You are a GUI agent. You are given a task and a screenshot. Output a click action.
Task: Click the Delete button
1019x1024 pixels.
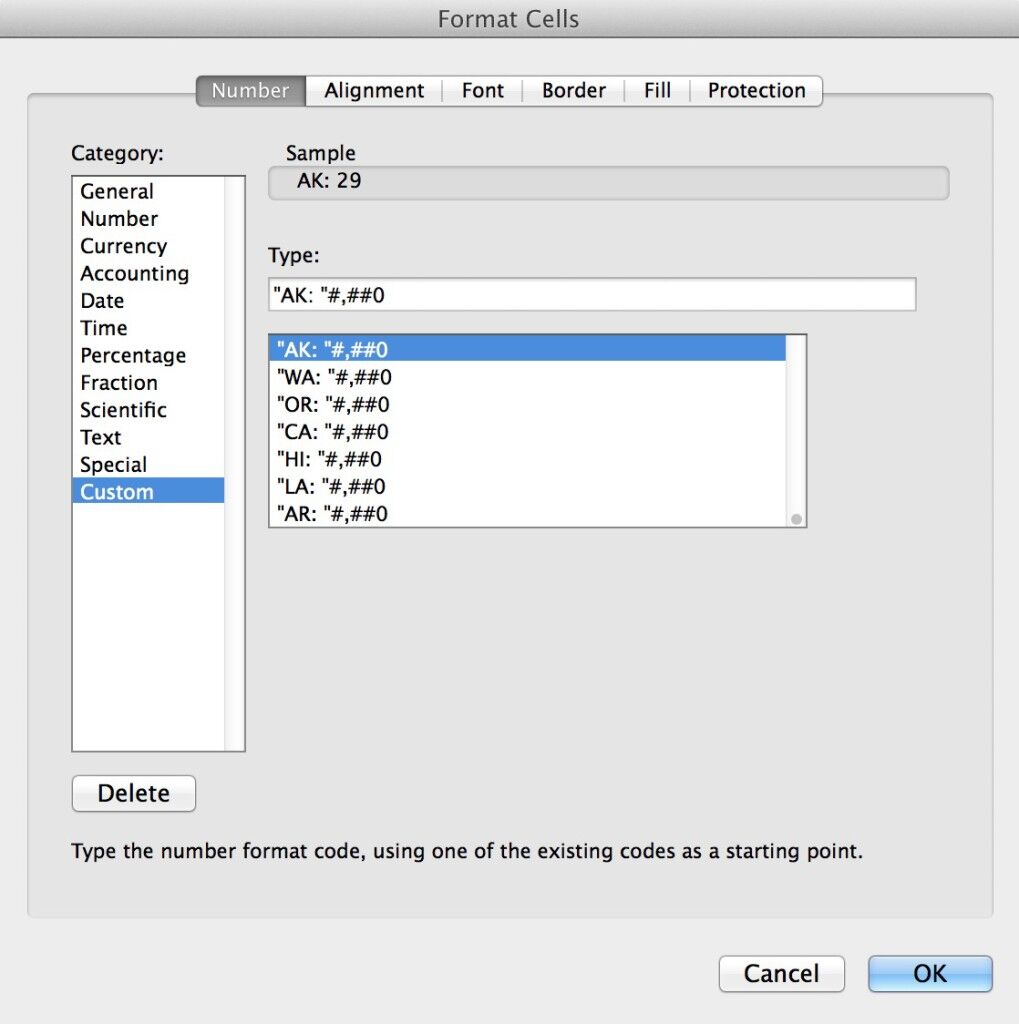tap(134, 793)
